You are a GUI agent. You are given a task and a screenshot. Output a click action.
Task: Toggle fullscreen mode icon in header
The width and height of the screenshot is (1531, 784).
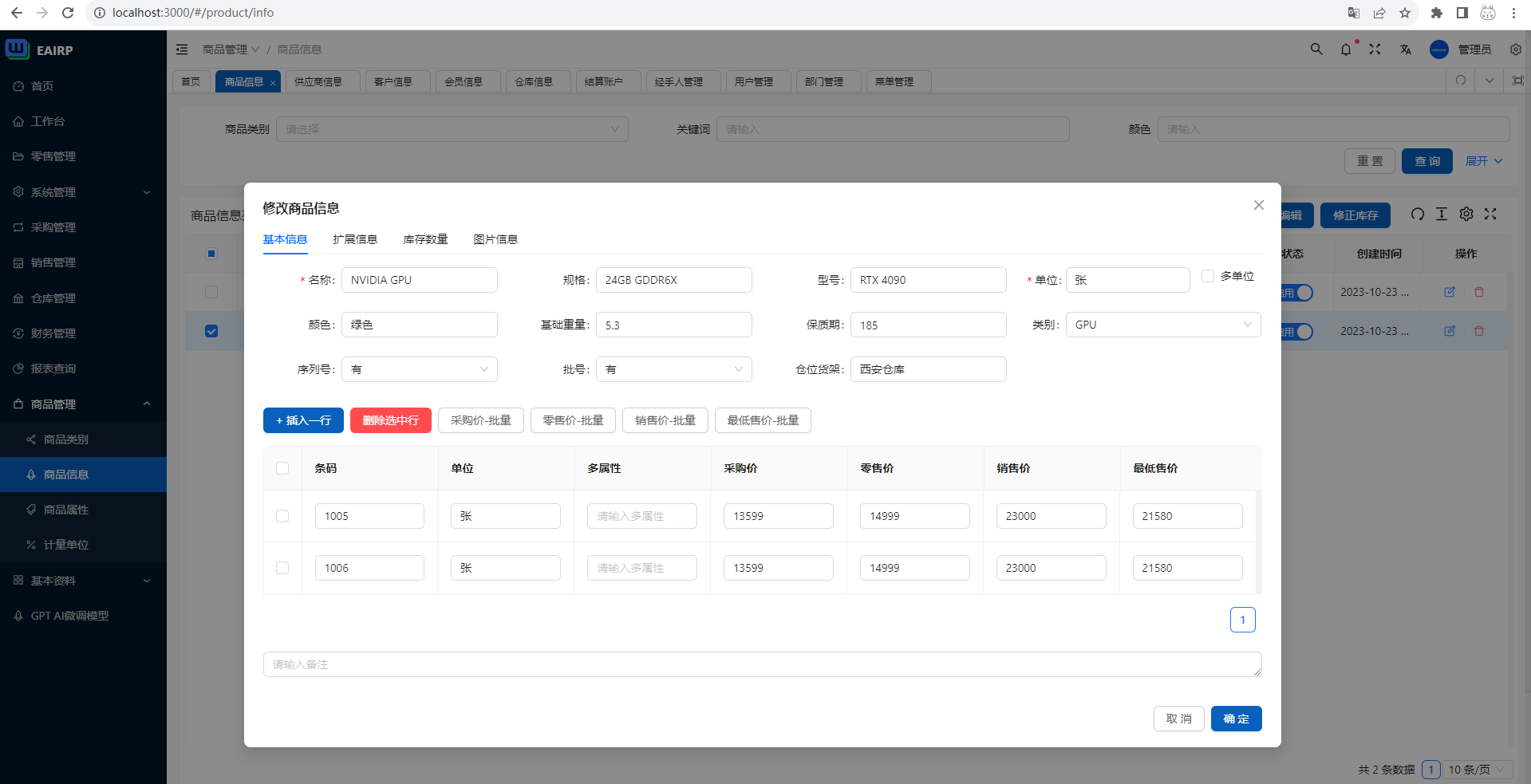tap(1375, 49)
